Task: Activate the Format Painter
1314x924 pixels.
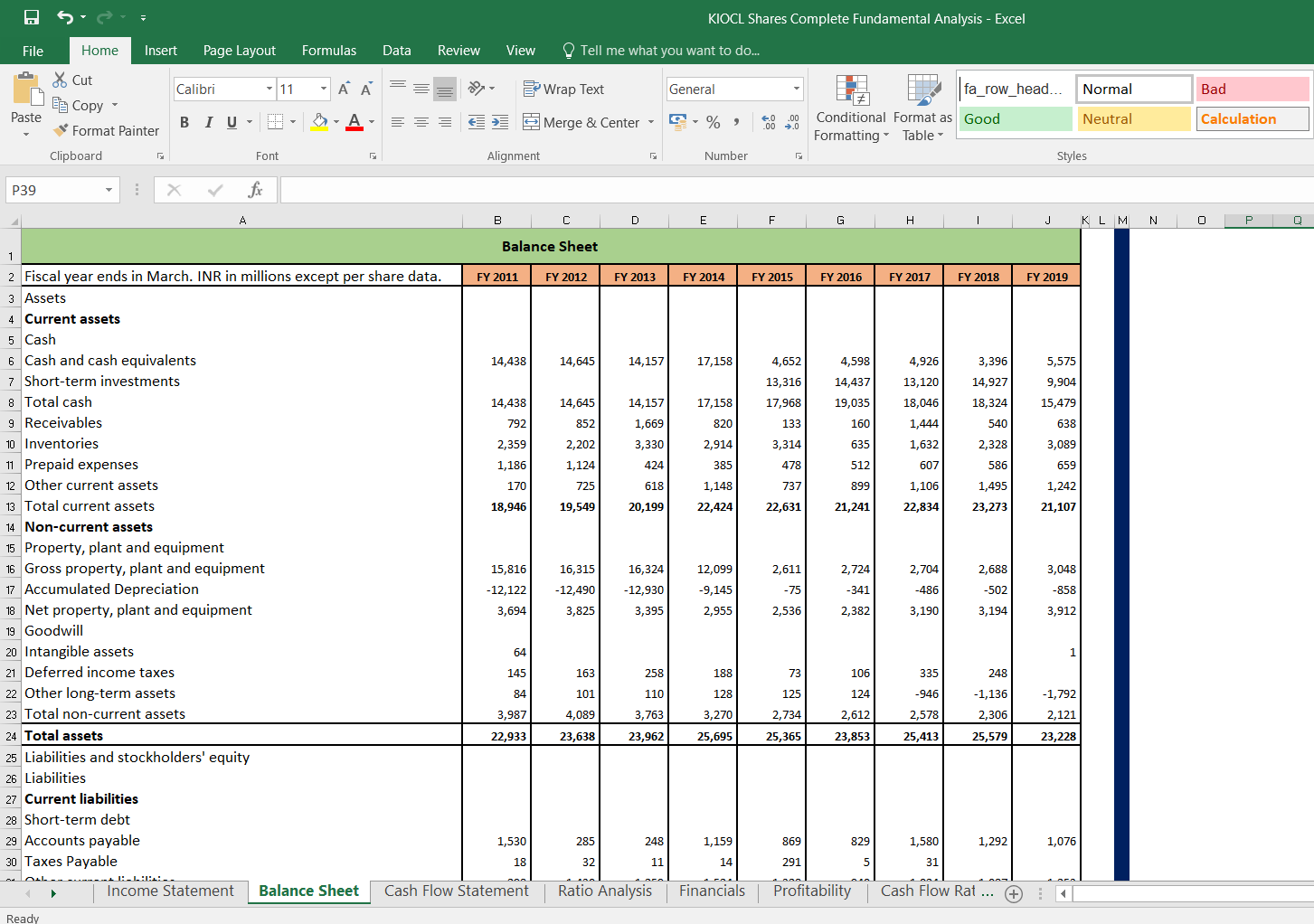Action: [106, 131]
